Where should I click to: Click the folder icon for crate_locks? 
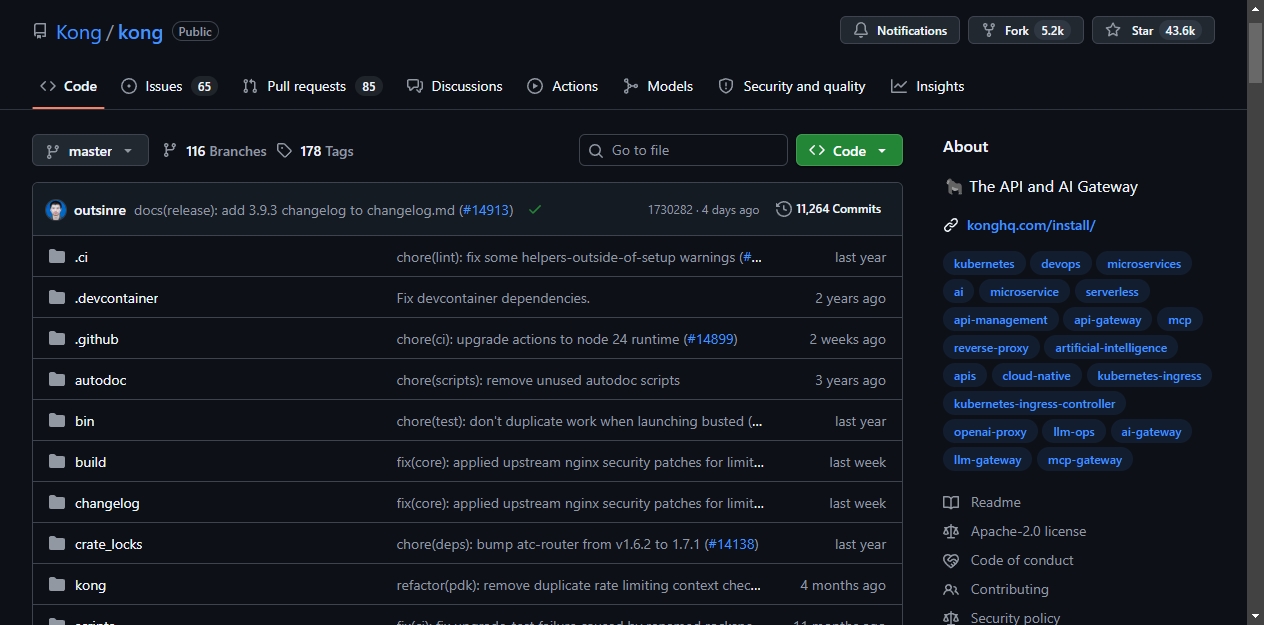point(57,544)
